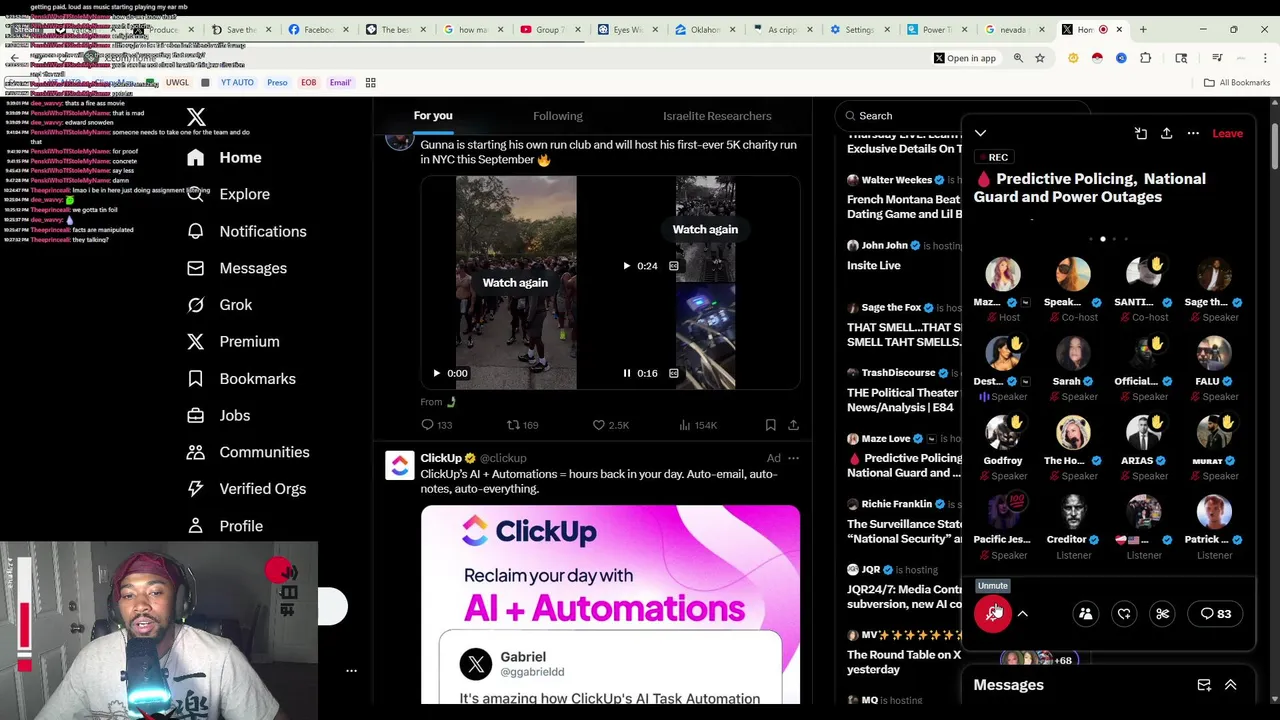Open Walter Weekes live Space listing
Viewport: 1280px width, 720px height.
904,198
